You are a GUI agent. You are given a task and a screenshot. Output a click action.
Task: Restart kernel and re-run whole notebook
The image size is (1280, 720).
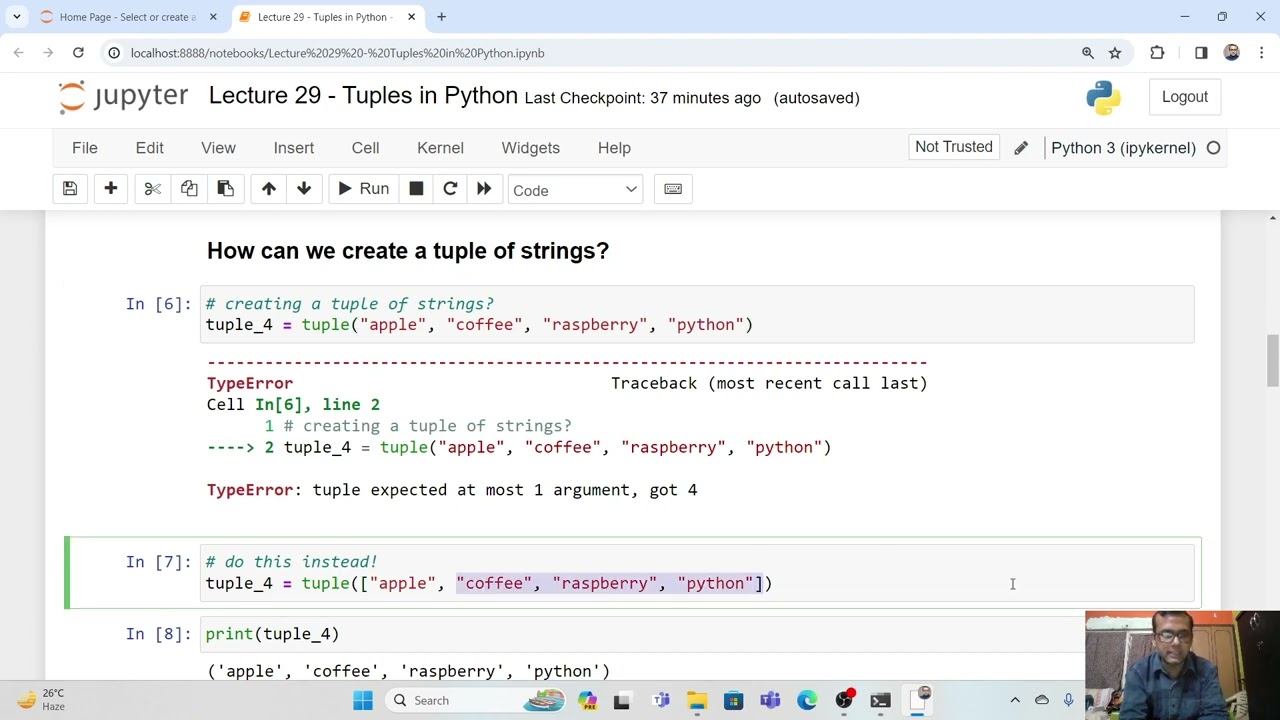tap(484, 189)
